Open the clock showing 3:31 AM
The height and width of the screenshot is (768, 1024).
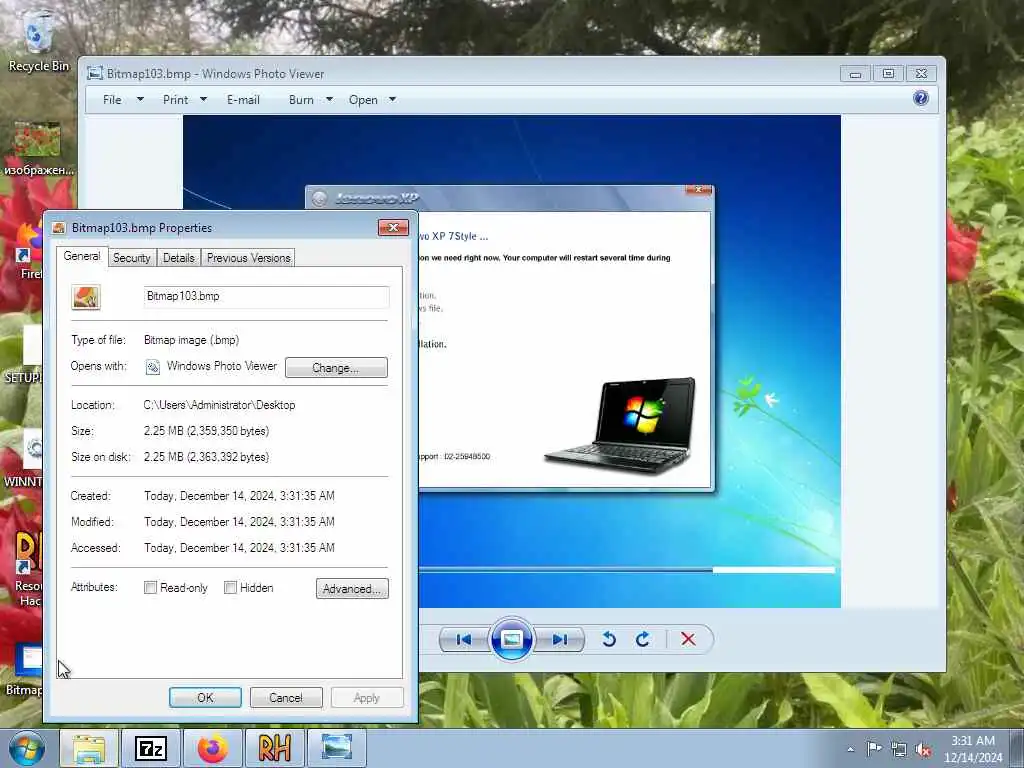(x=972, y=749)
